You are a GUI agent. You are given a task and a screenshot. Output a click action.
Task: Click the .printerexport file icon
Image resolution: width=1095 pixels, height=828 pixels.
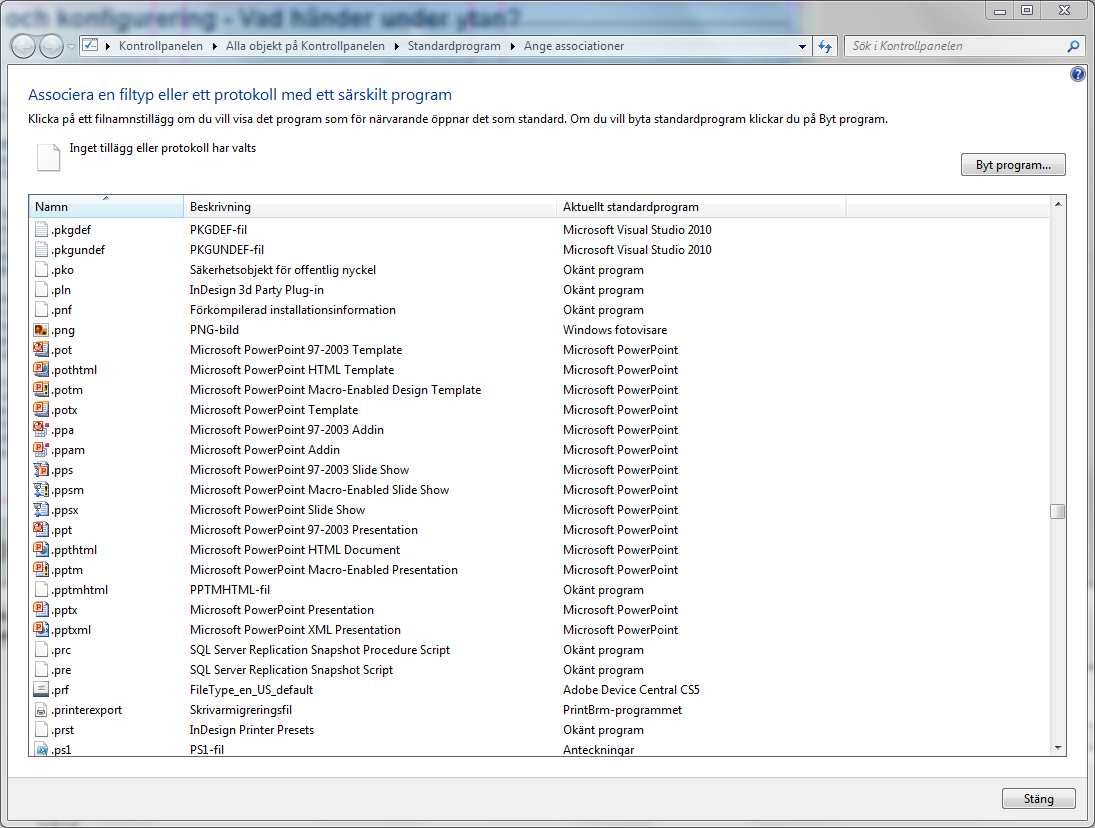[x=42, y=710]
